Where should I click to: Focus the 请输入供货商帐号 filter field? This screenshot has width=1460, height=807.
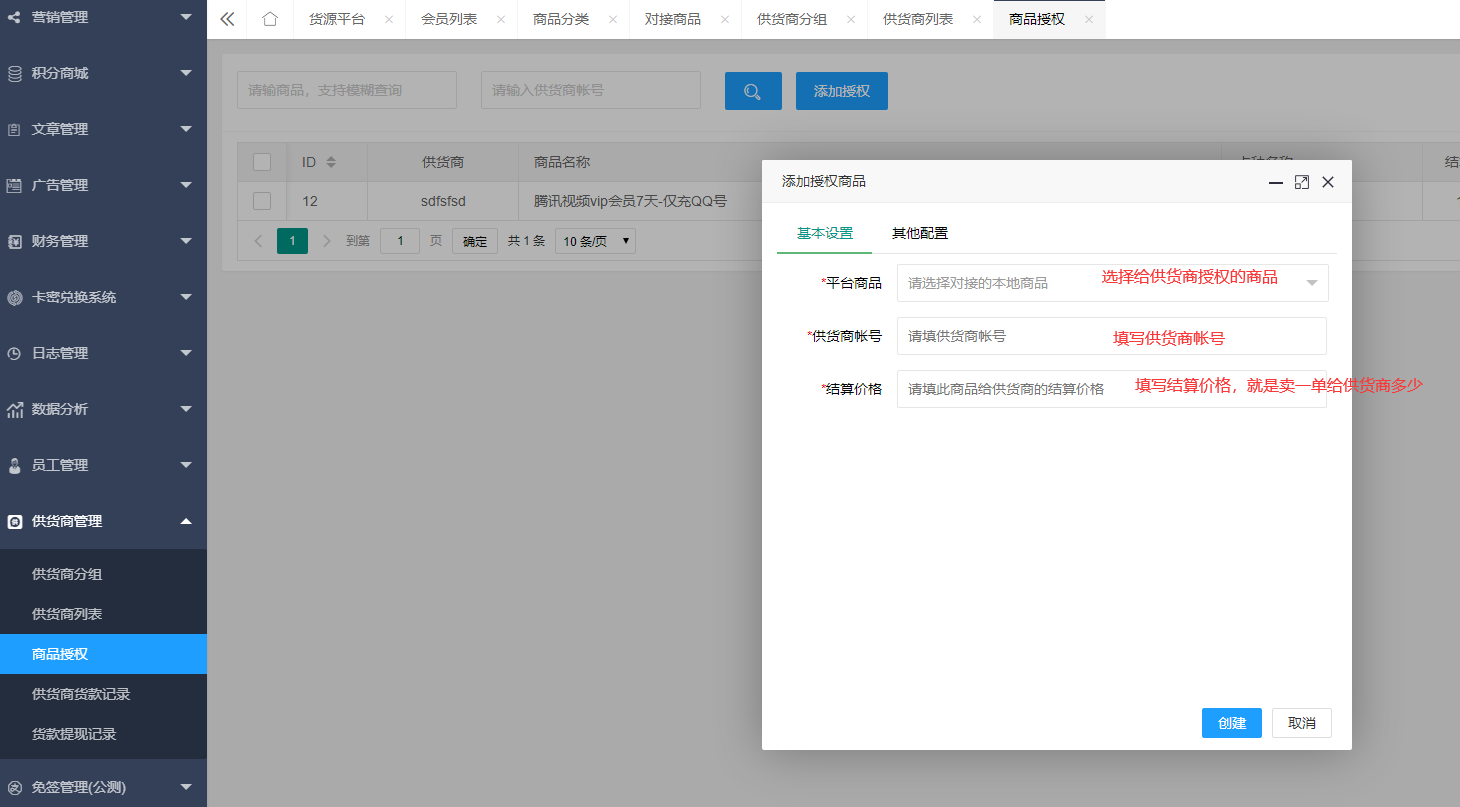(591, 90)
